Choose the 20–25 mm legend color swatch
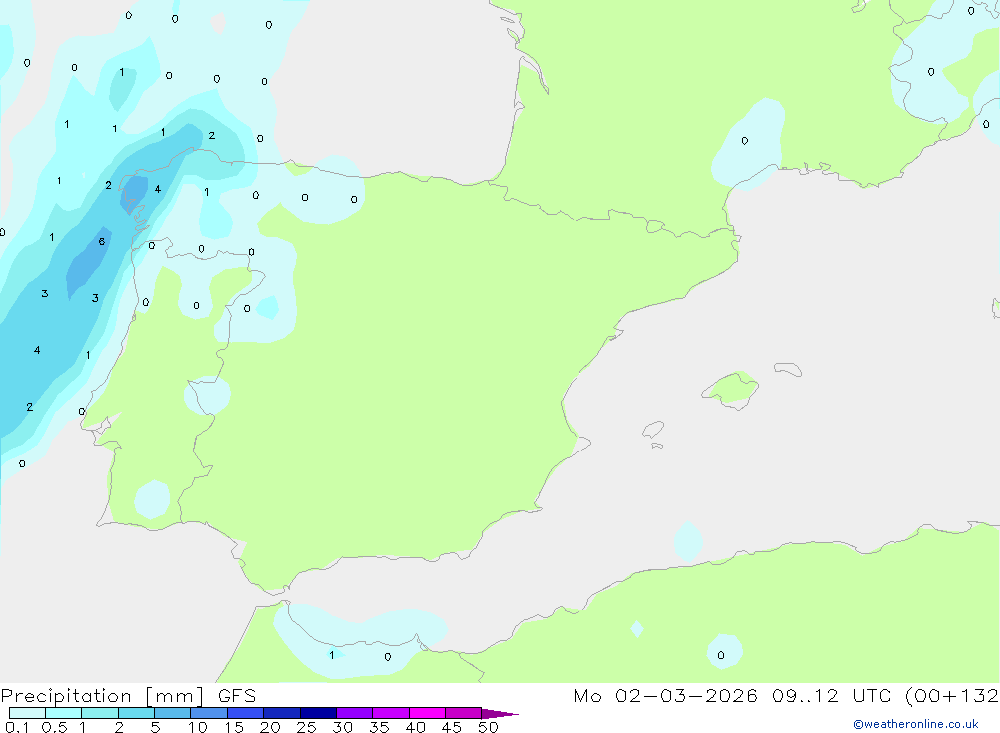This screenshot has height=733, width=1000. coord(282,713)
